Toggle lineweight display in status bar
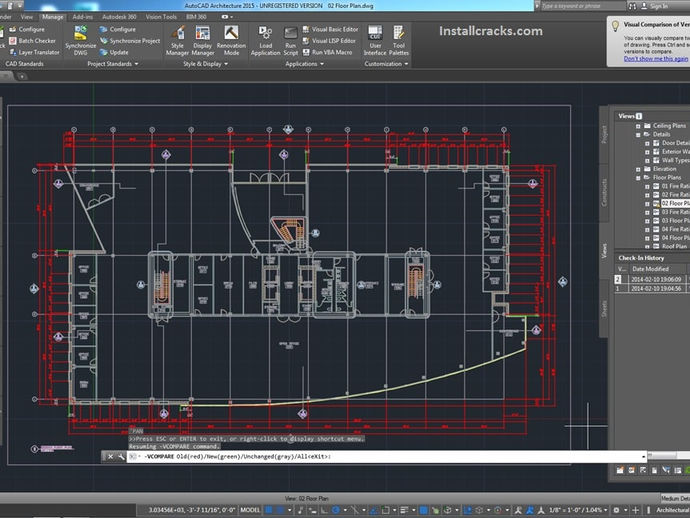Screen dimensions: 690x518 pos(404,510)
